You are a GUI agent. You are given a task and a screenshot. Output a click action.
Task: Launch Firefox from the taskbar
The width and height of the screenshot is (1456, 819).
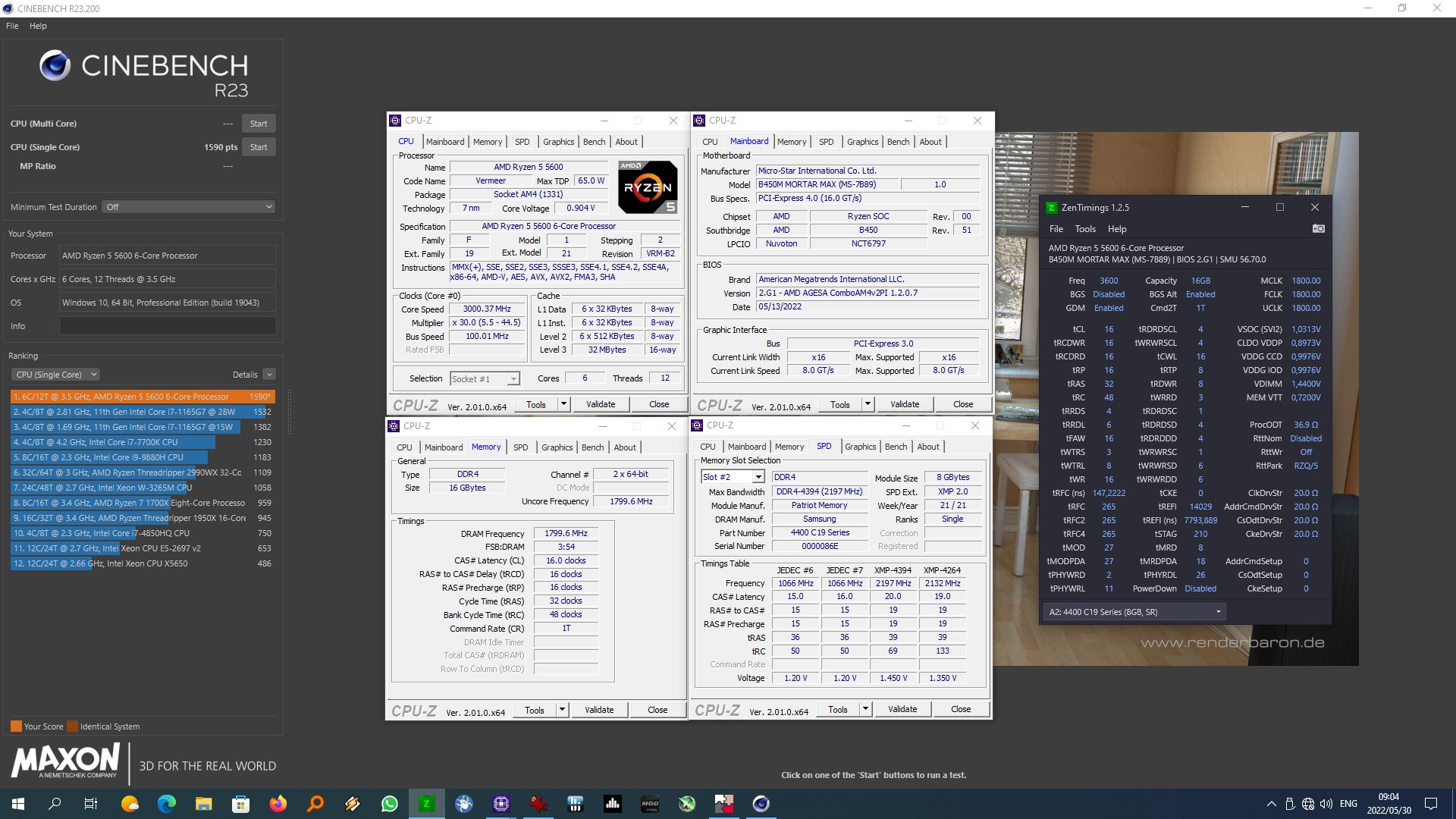tap(278, 804)
